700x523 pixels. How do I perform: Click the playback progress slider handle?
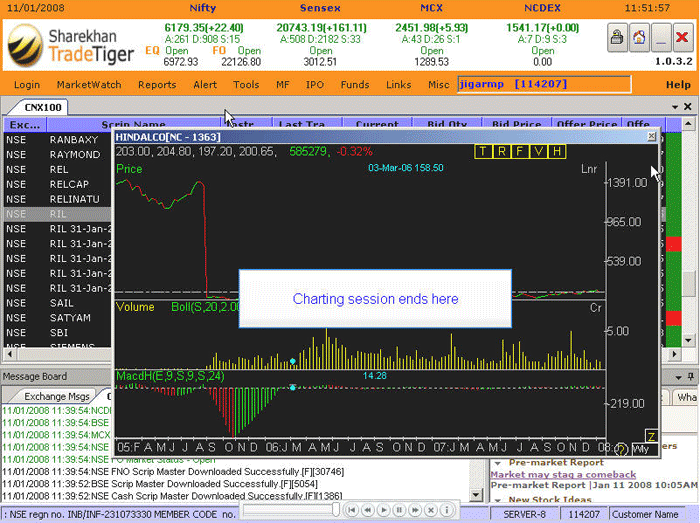tap(336, 510)
